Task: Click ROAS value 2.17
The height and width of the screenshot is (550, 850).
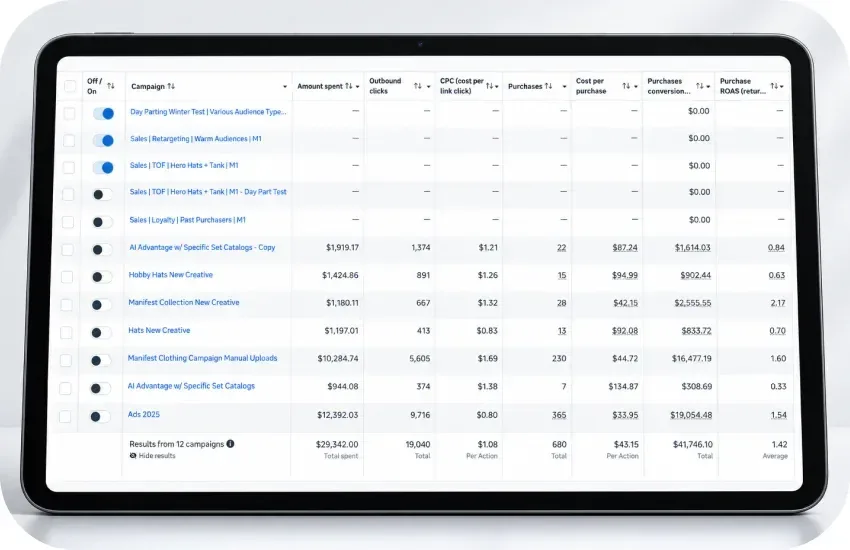Action: pos(778,303)
